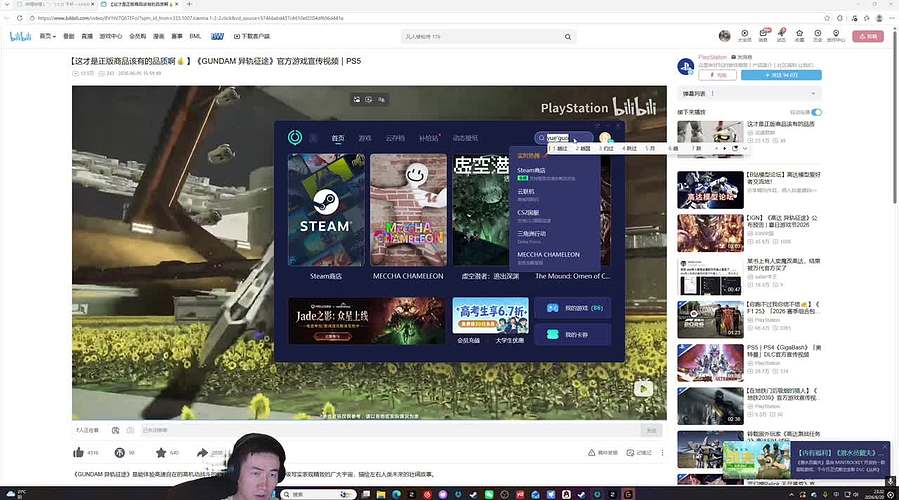899x500 pixels.
Task: Click the Windows taskbar search box
Action: (x=318, y=494)
